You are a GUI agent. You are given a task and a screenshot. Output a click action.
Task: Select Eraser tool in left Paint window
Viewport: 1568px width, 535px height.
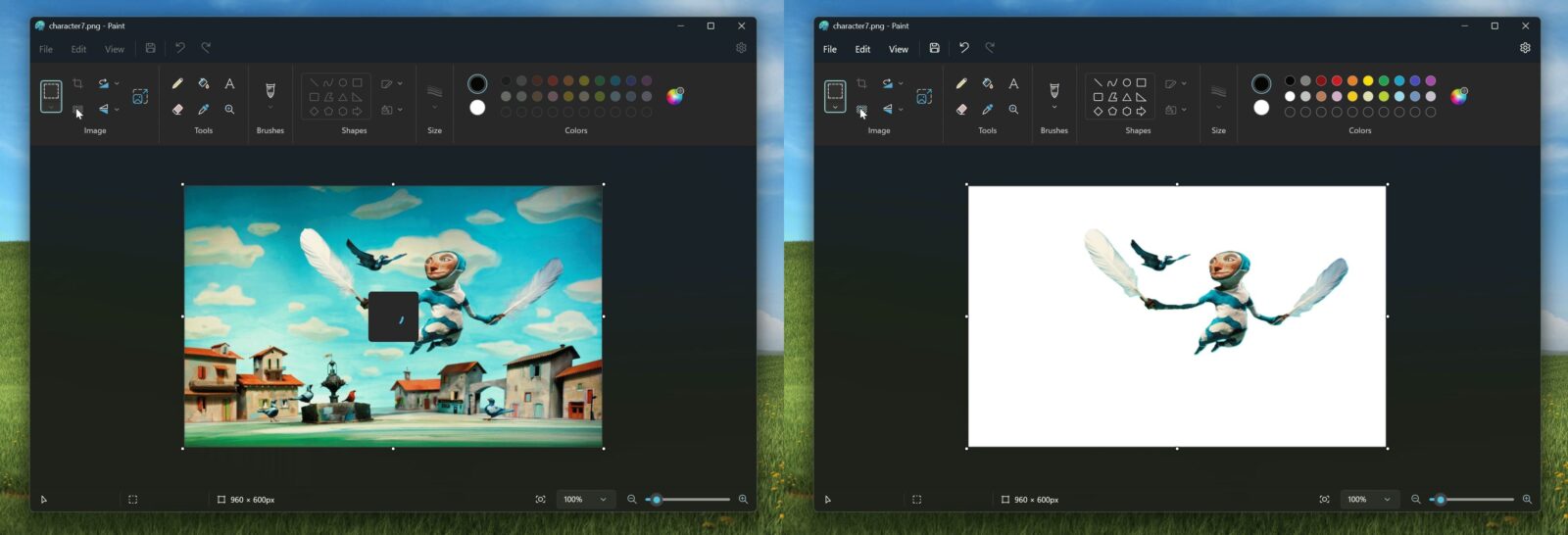tap(177, 110)
